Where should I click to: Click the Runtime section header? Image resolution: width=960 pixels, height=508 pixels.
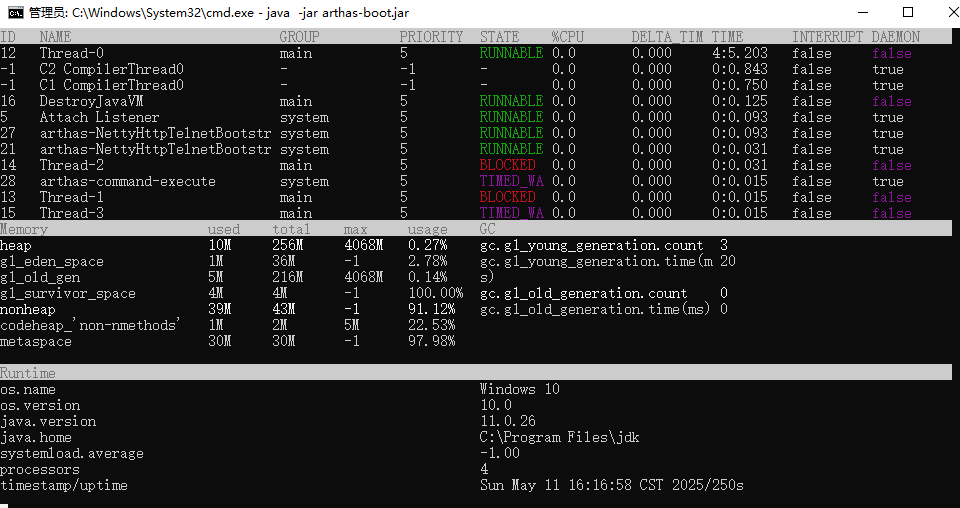27,373
